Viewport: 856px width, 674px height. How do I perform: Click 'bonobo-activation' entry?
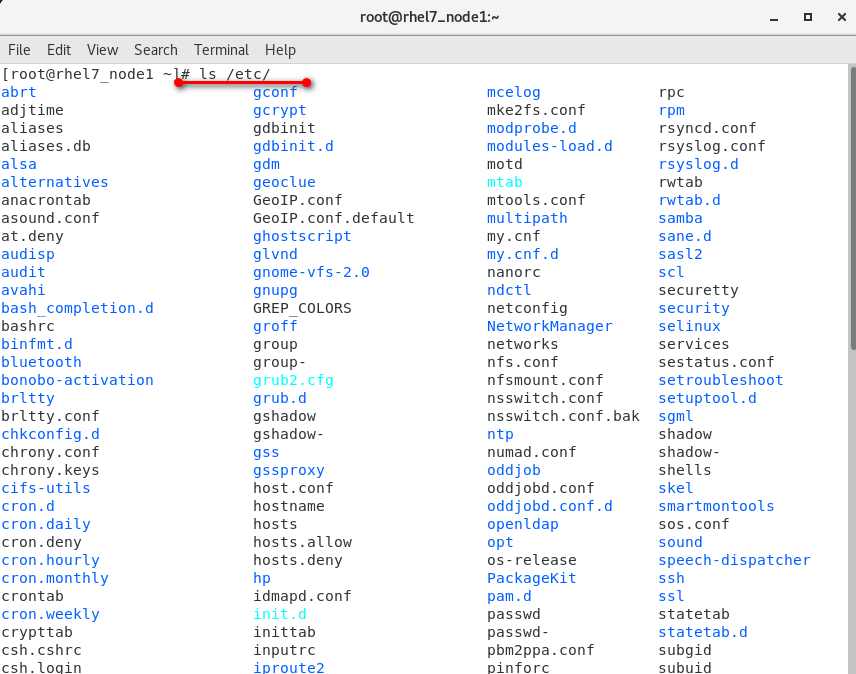click(x=77, y=380)
